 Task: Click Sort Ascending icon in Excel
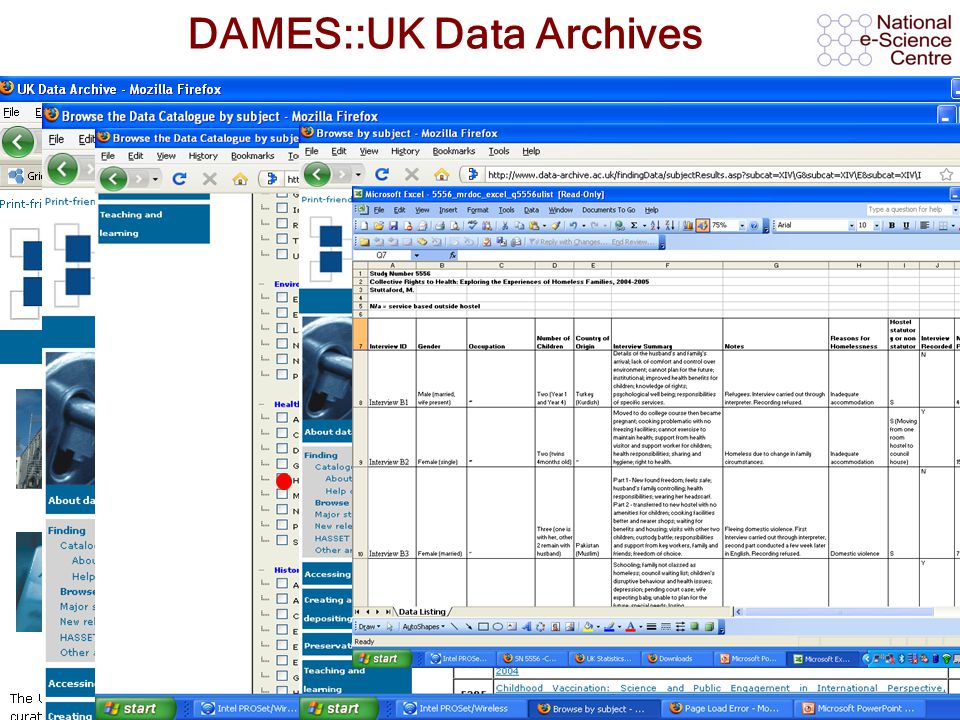655,225
